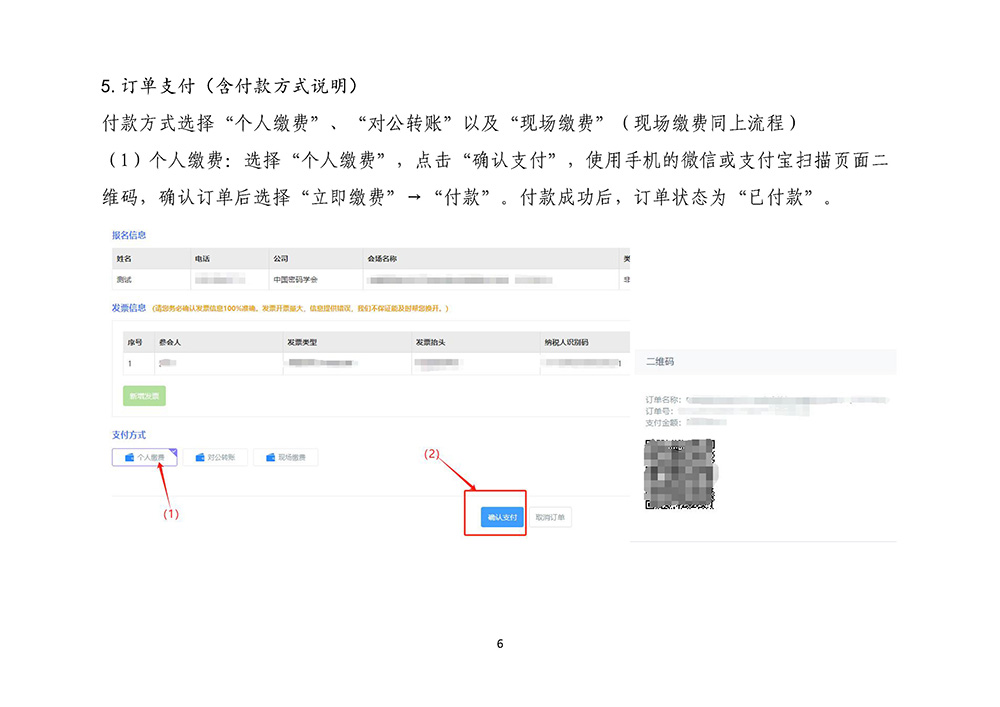Click the orange invoice accuracy warning text
Image resolution: width=1000 pixels, height=707 pixels.
tap(300, 309)
